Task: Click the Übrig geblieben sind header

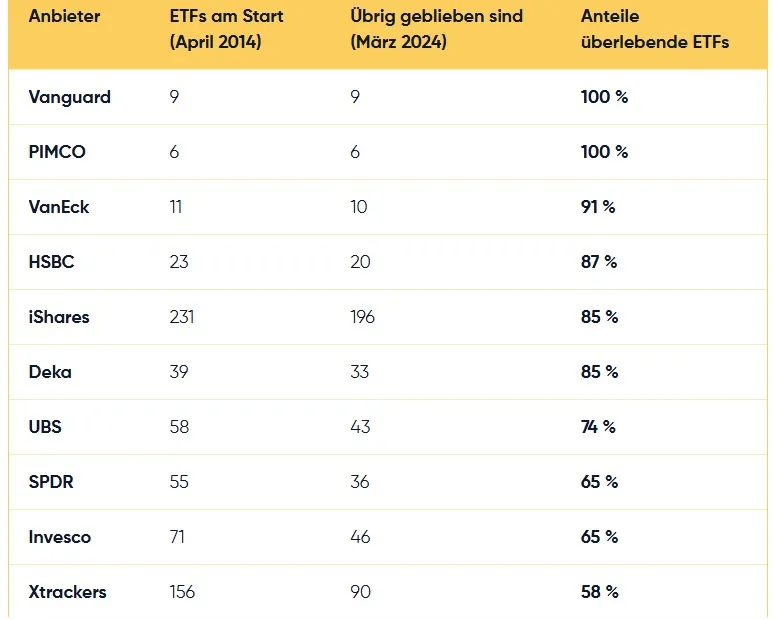Action: pos(436,29)
